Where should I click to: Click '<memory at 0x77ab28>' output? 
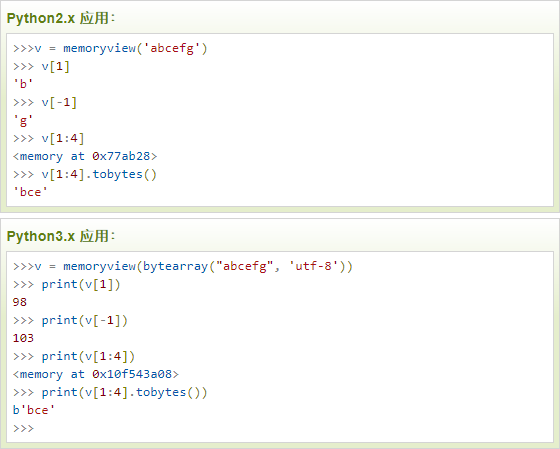(x=85, y=156)
